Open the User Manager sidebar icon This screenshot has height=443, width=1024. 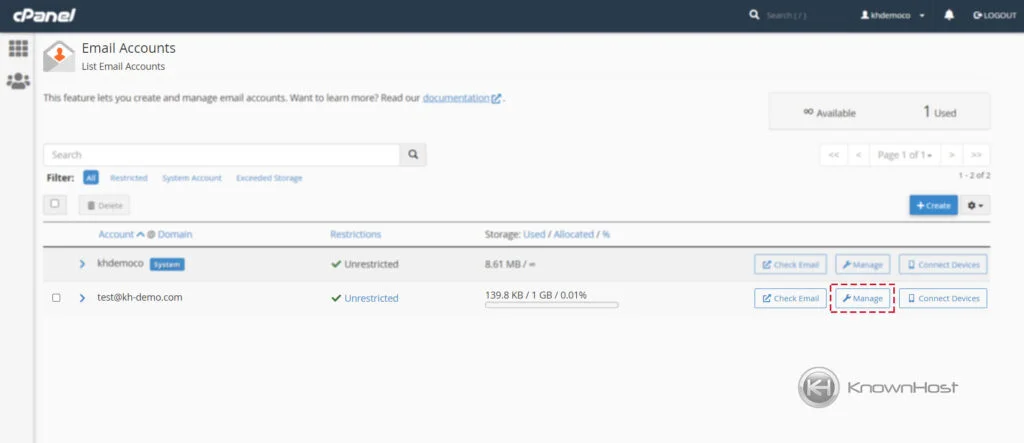point(18,81)
